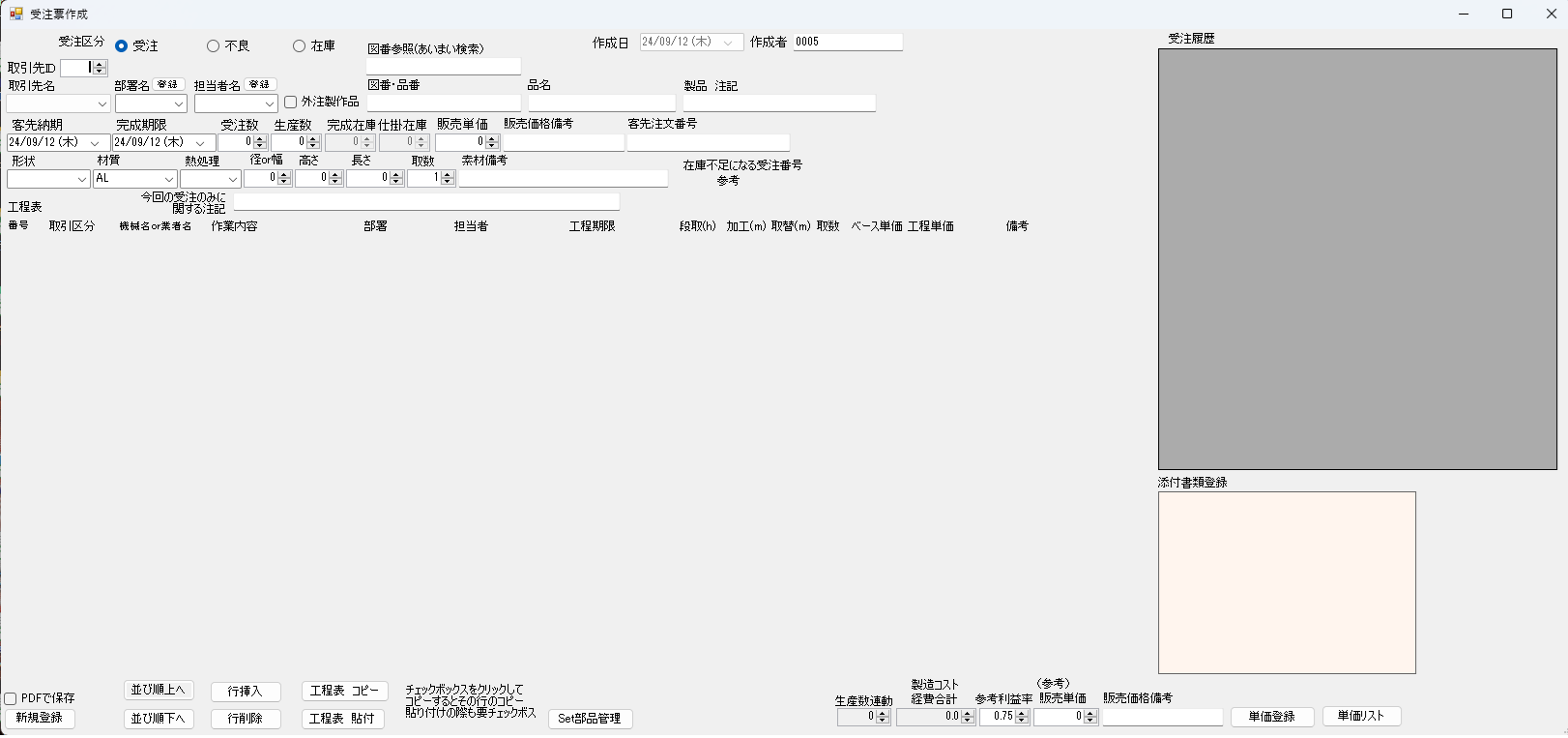
Task: Click the 登録 button beside 部署名
Action: 168,85
